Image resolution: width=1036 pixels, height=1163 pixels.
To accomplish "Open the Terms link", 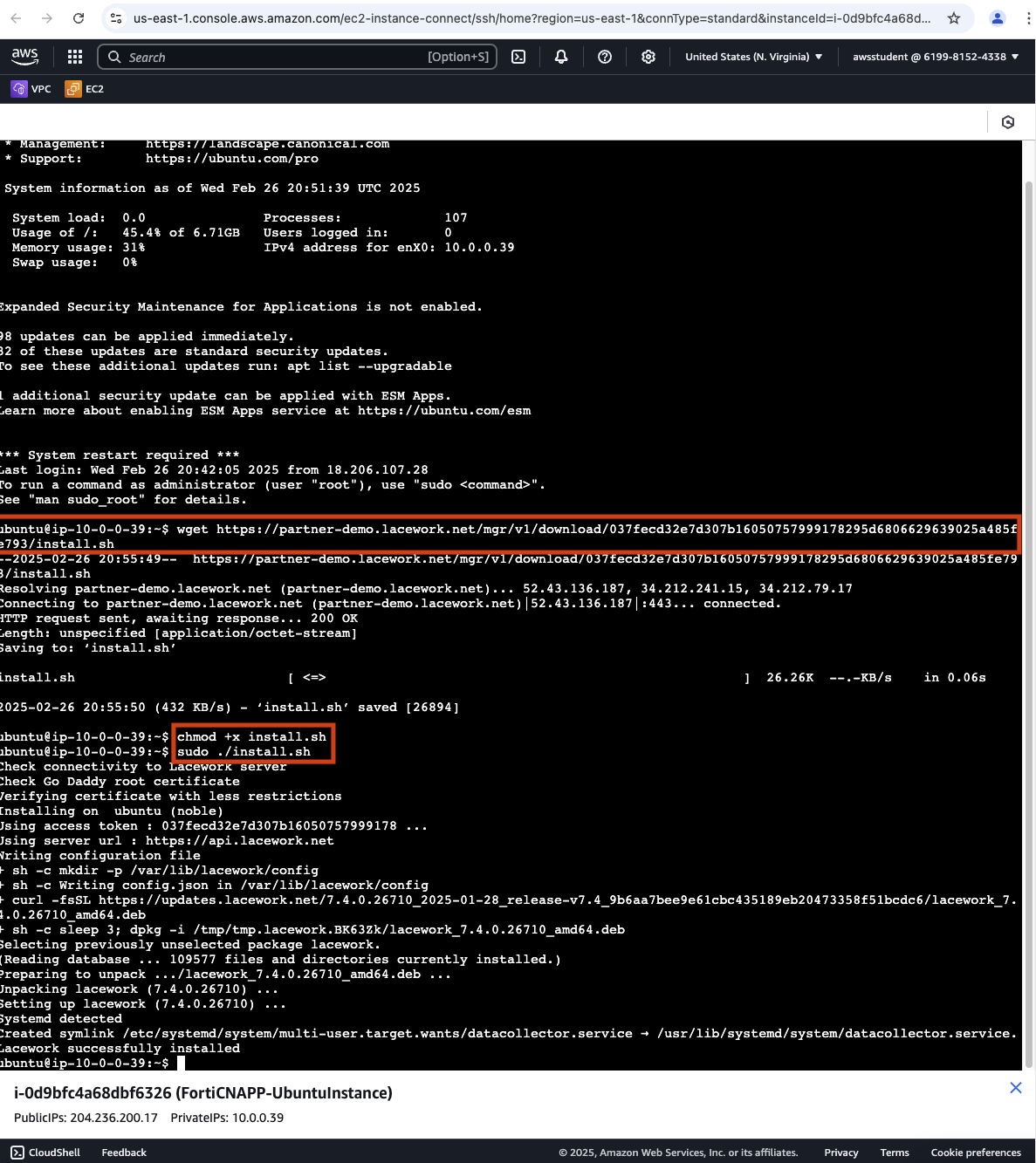I will (895, 1153).
